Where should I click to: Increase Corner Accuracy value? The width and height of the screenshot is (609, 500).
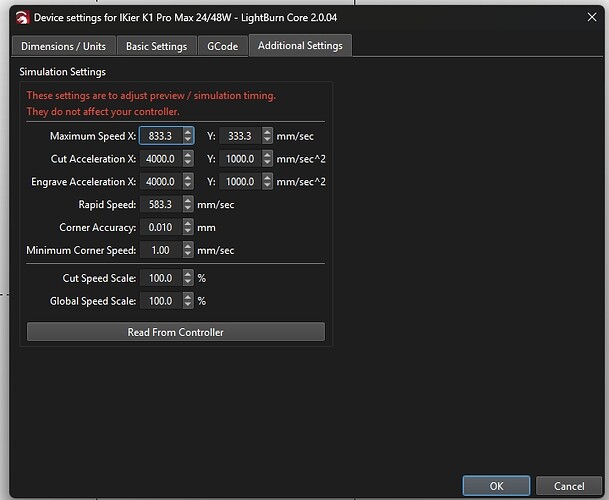188,223
